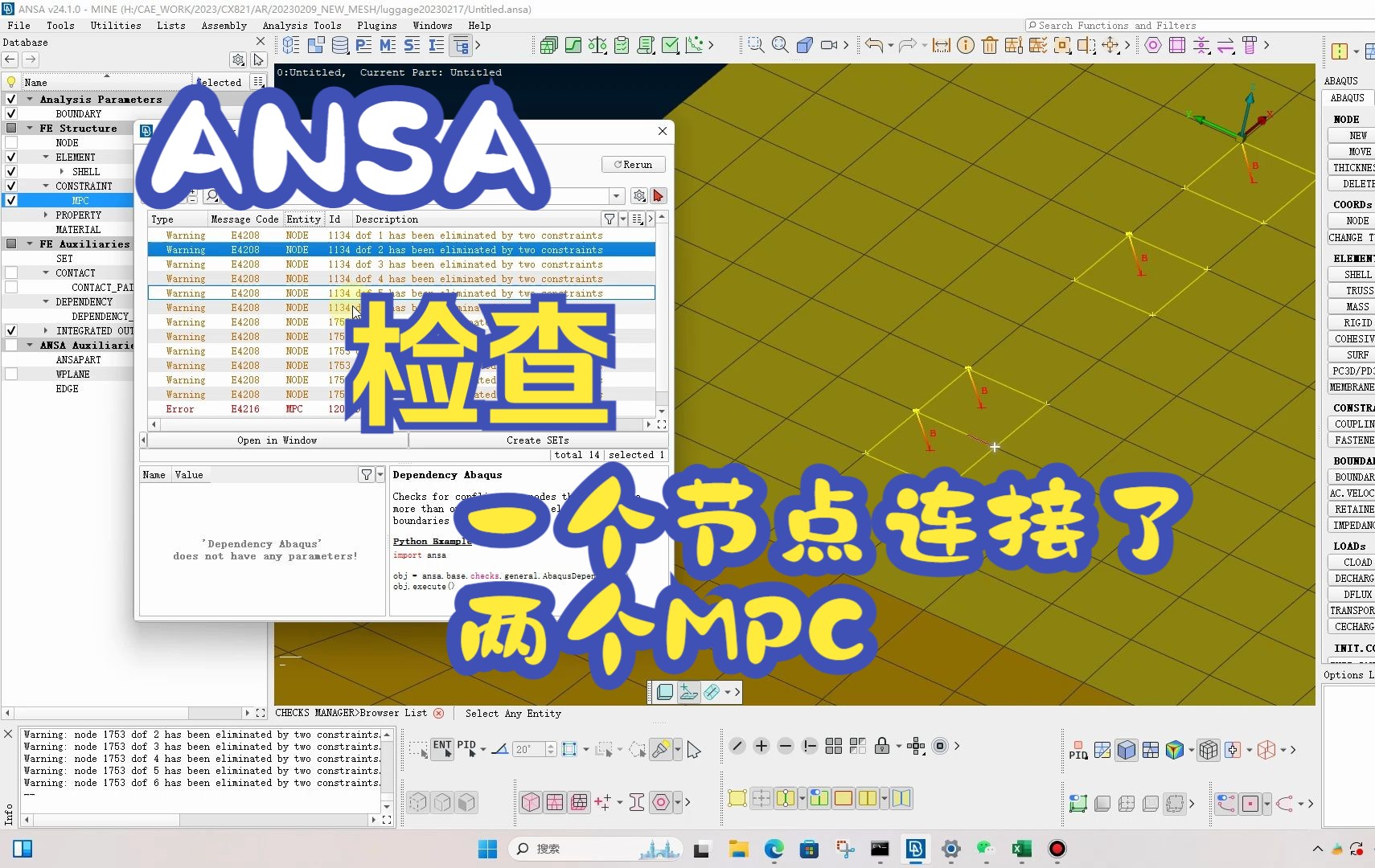This screenshot has width=1375, height=868.
Task: Uncheck the SHELL checkbox
Action: pos(11,172)
